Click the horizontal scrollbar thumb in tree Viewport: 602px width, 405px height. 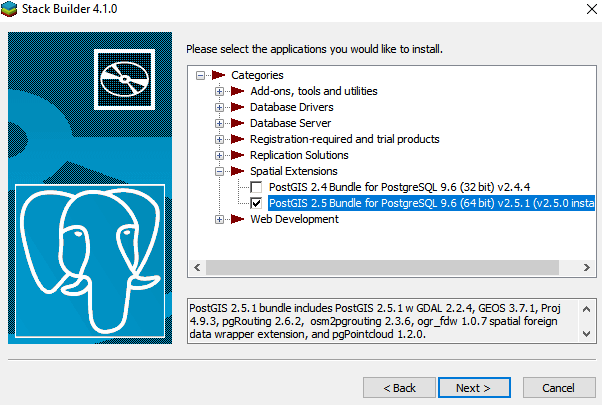[382, 268]
